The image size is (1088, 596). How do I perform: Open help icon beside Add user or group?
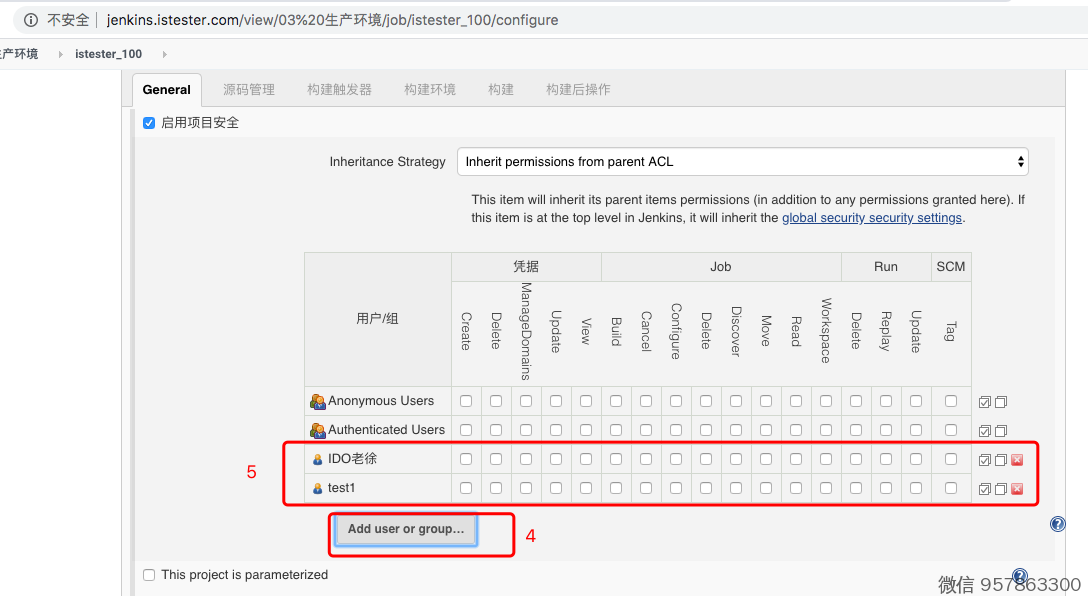tap(1057, 524)
